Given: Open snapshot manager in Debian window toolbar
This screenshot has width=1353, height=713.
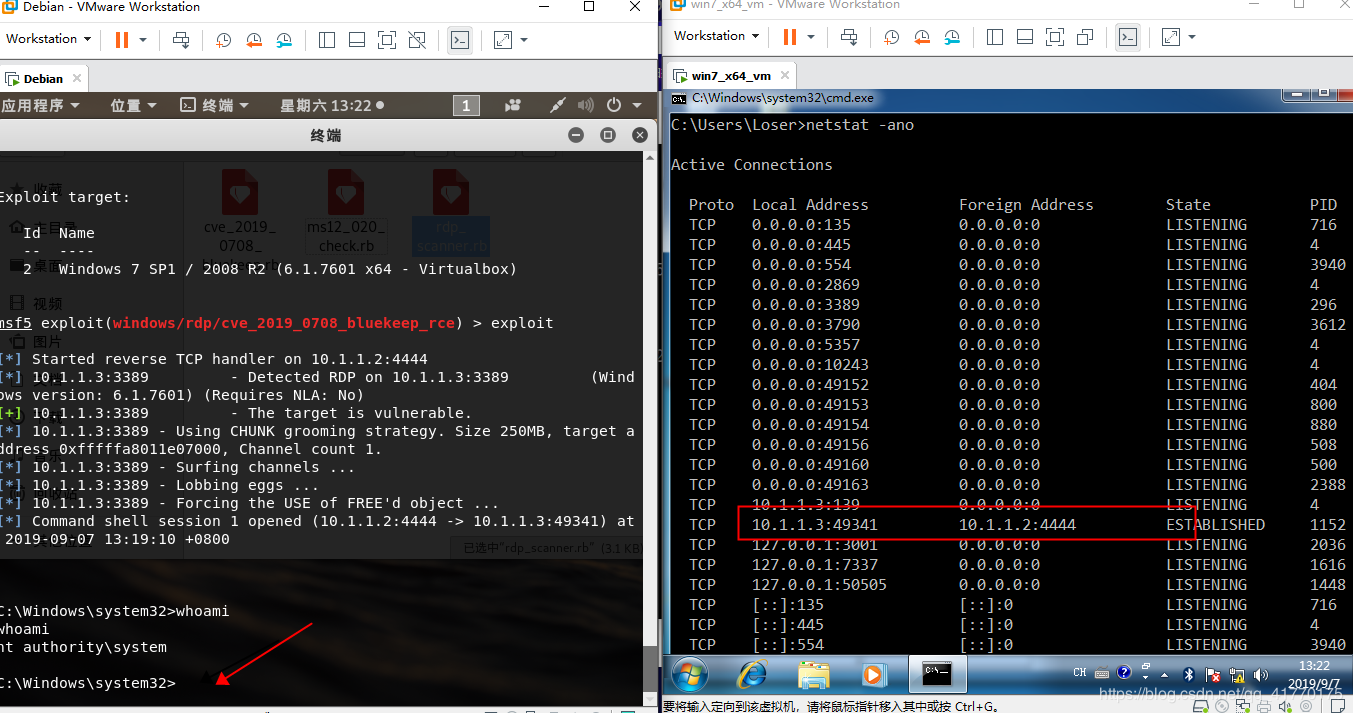Looking at the screenshot, I should (285, 40).
